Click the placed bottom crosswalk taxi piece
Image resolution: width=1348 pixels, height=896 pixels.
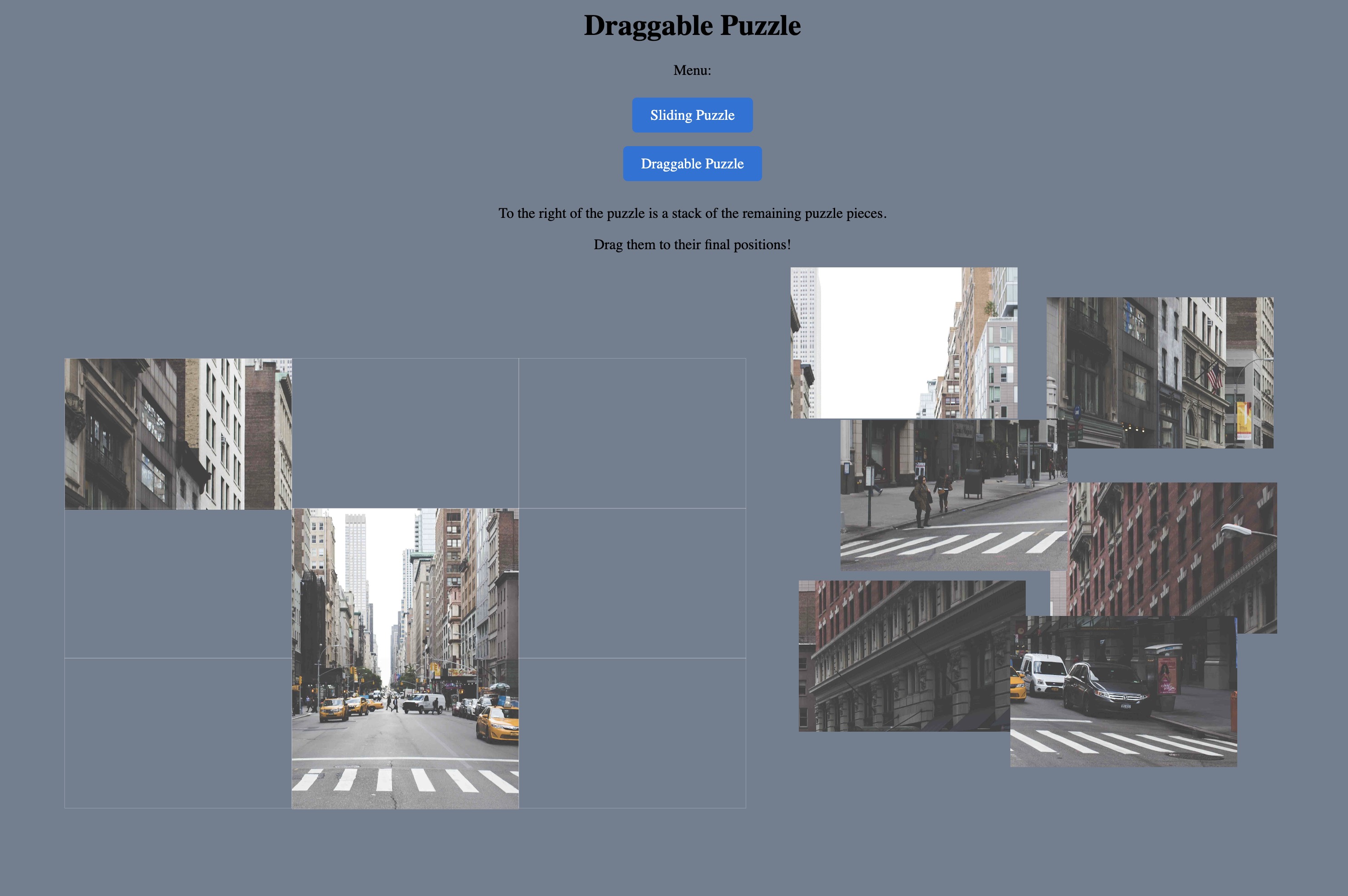[405, 734]
